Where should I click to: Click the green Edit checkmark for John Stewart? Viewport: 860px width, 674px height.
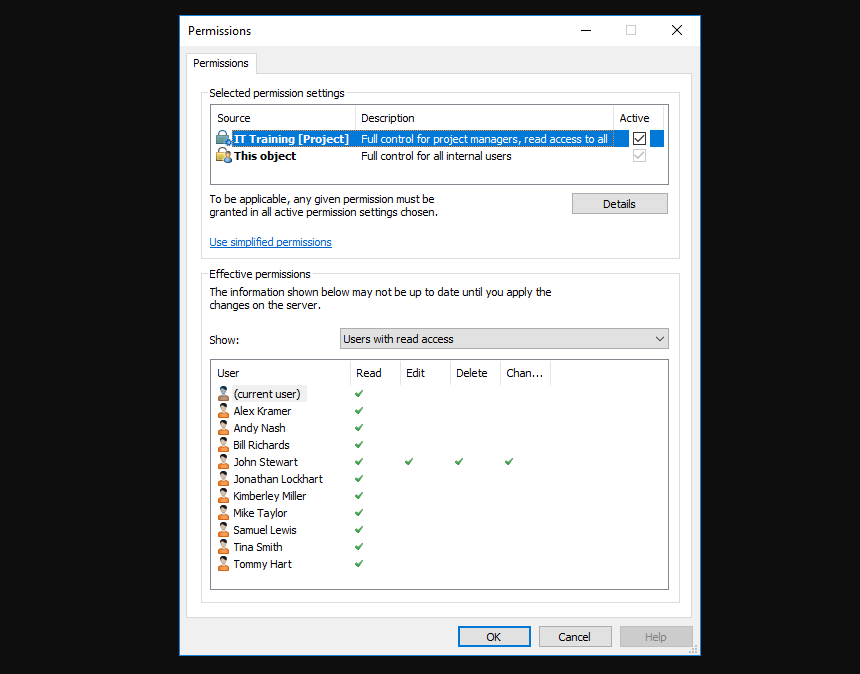[408, 461]
